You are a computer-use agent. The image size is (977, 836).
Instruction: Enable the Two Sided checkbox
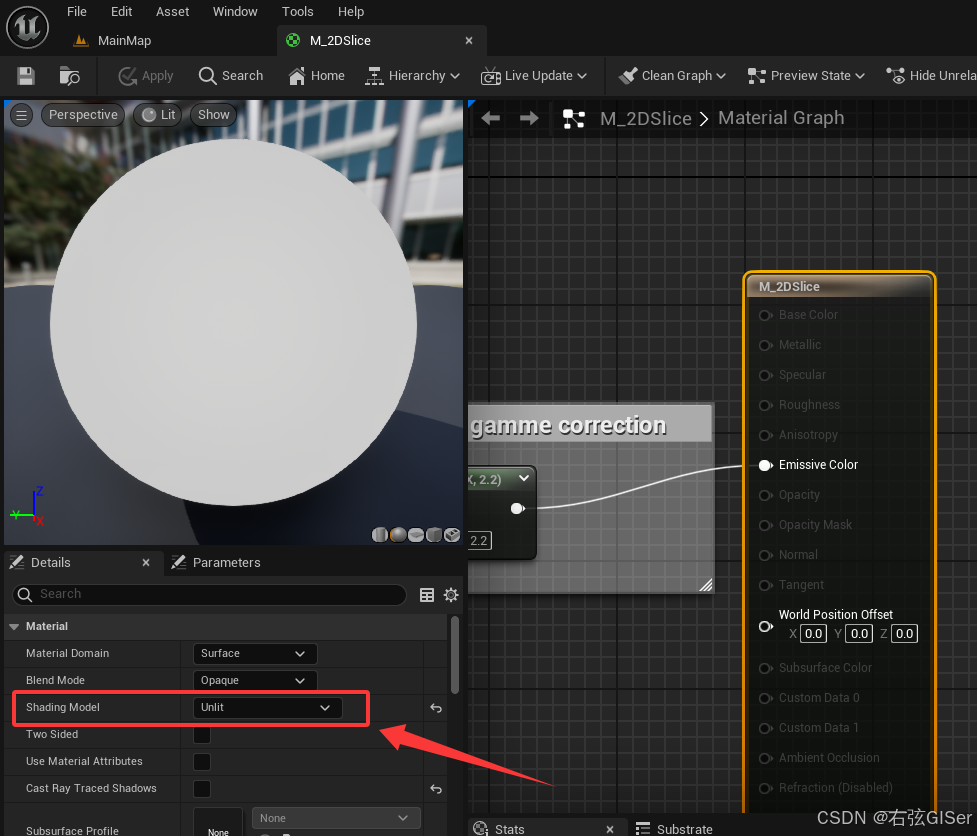point(202,734)
